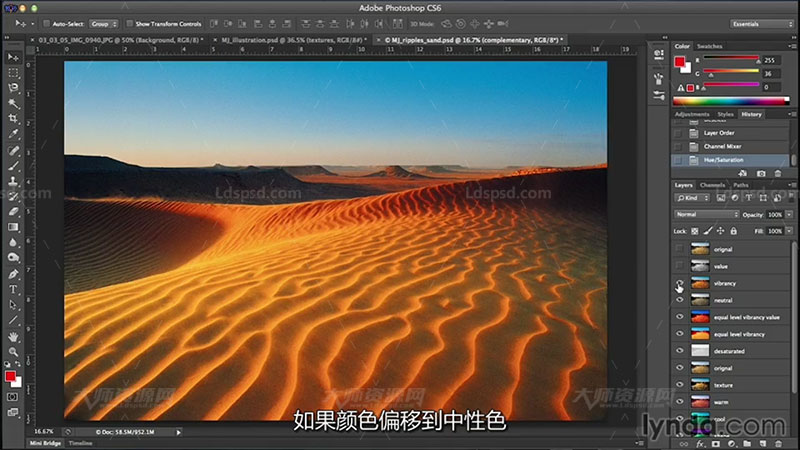Click the foreground color swatch in Color panel
This screenshot has width=800, height=450.
click(679, 62)
